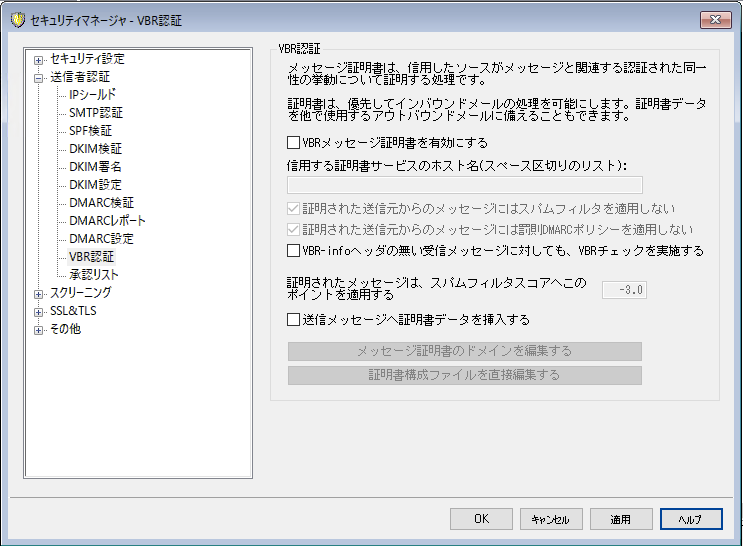Click the キャンセル button
The height and width of the screenshot is (546, 743).
click(551, 519)
